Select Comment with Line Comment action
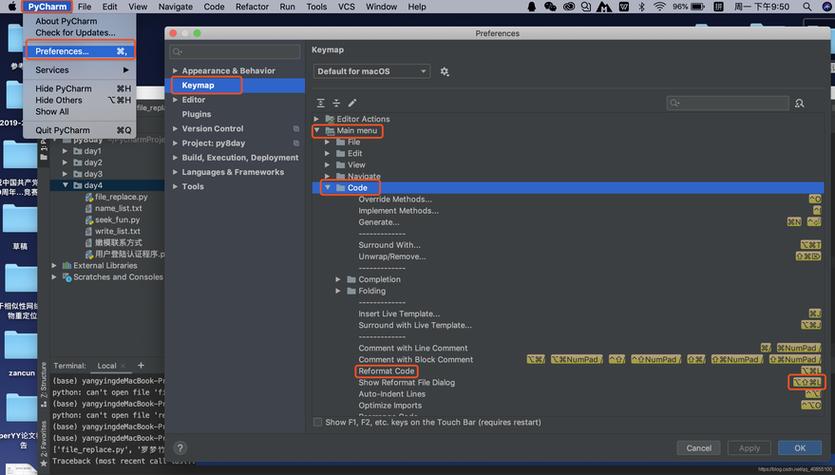This screenshot has height=475, width=835. [413, 348]
